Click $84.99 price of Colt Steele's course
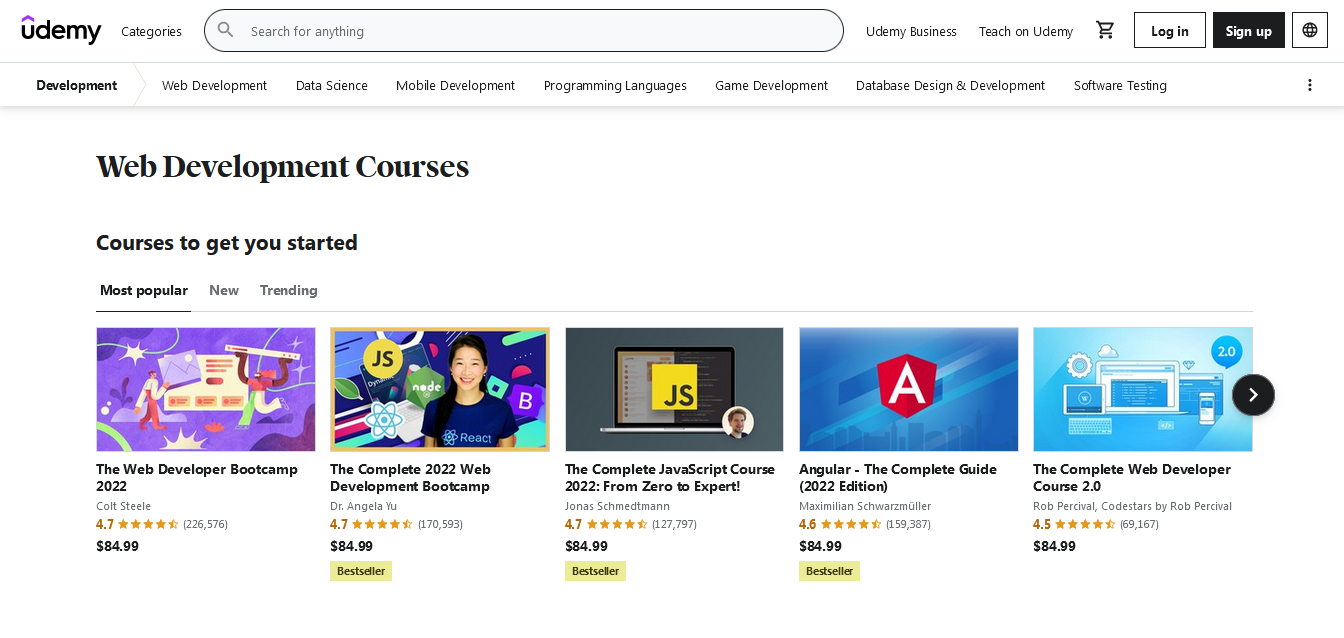The image size is (1344, 638). tap(118, 546)
